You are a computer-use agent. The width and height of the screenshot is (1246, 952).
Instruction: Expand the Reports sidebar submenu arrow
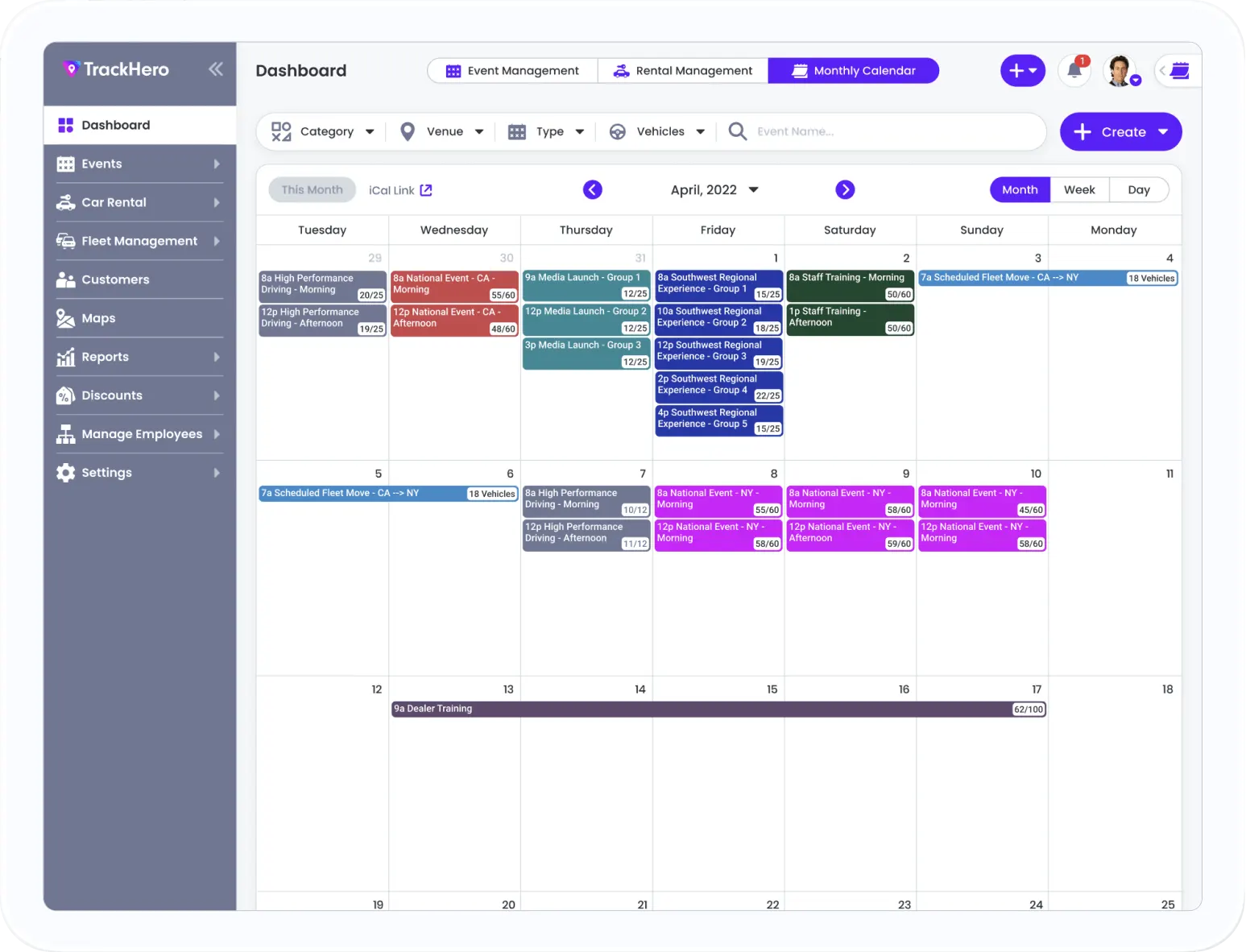coord(217,357)
